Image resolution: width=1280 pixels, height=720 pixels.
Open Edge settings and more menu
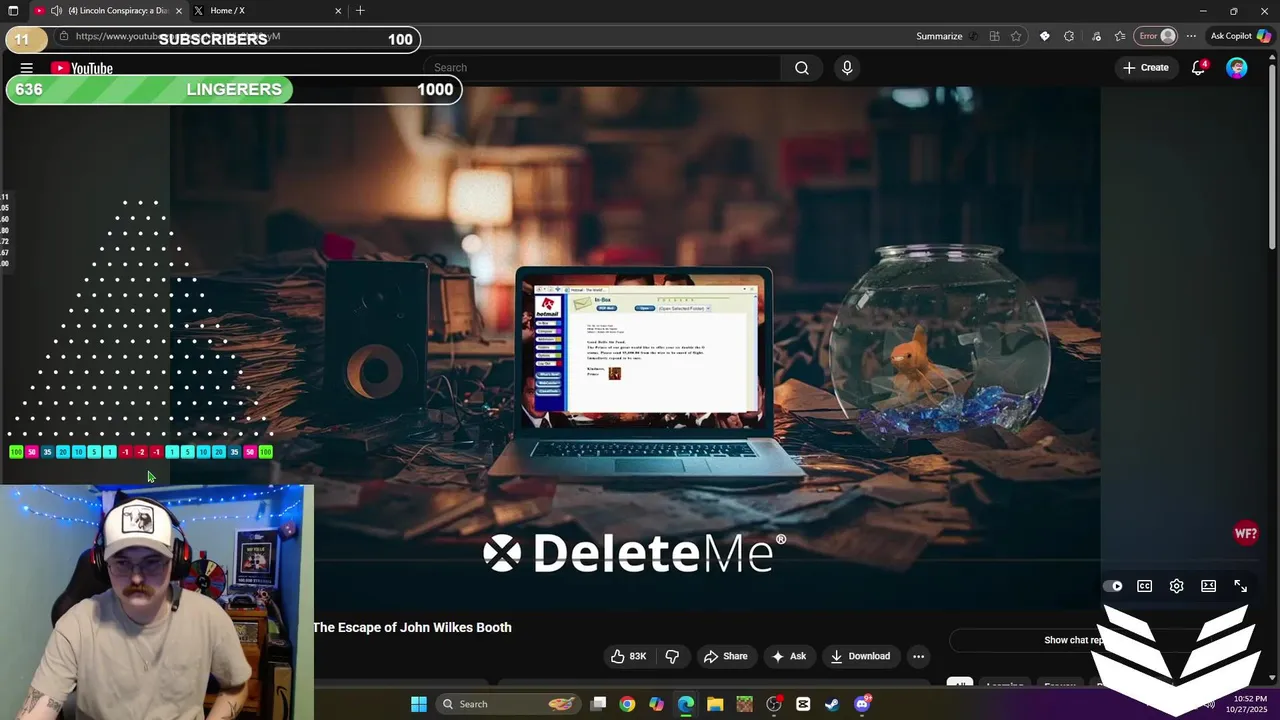(1191, 36)
